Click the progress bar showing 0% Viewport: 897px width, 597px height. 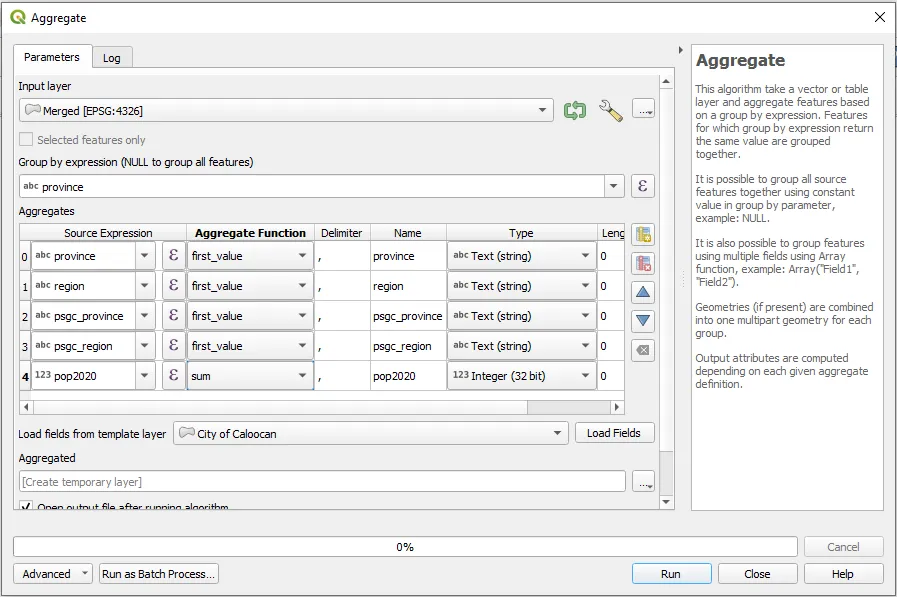point(404,546)
